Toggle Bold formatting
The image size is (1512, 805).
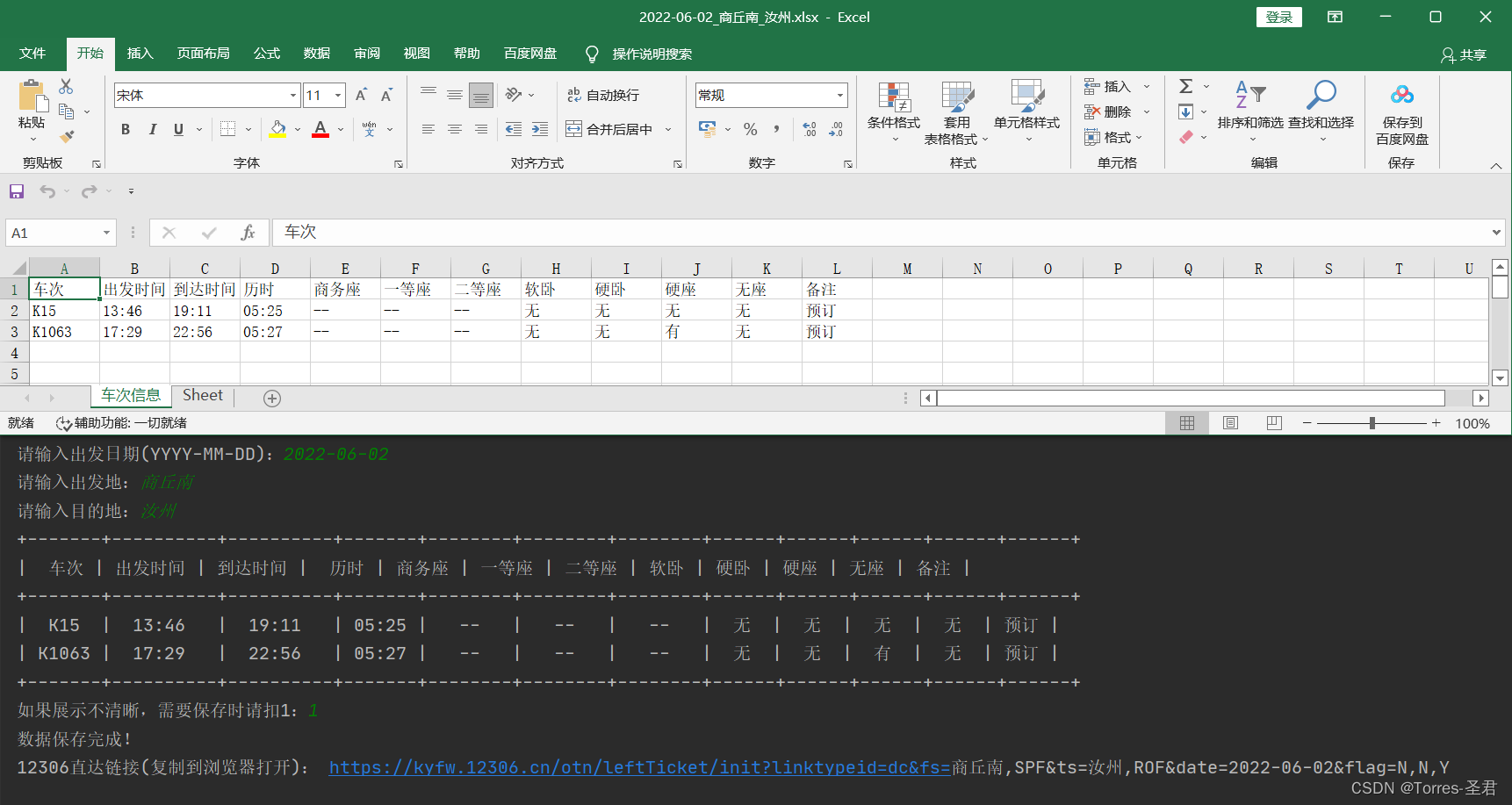coord(126,129)
